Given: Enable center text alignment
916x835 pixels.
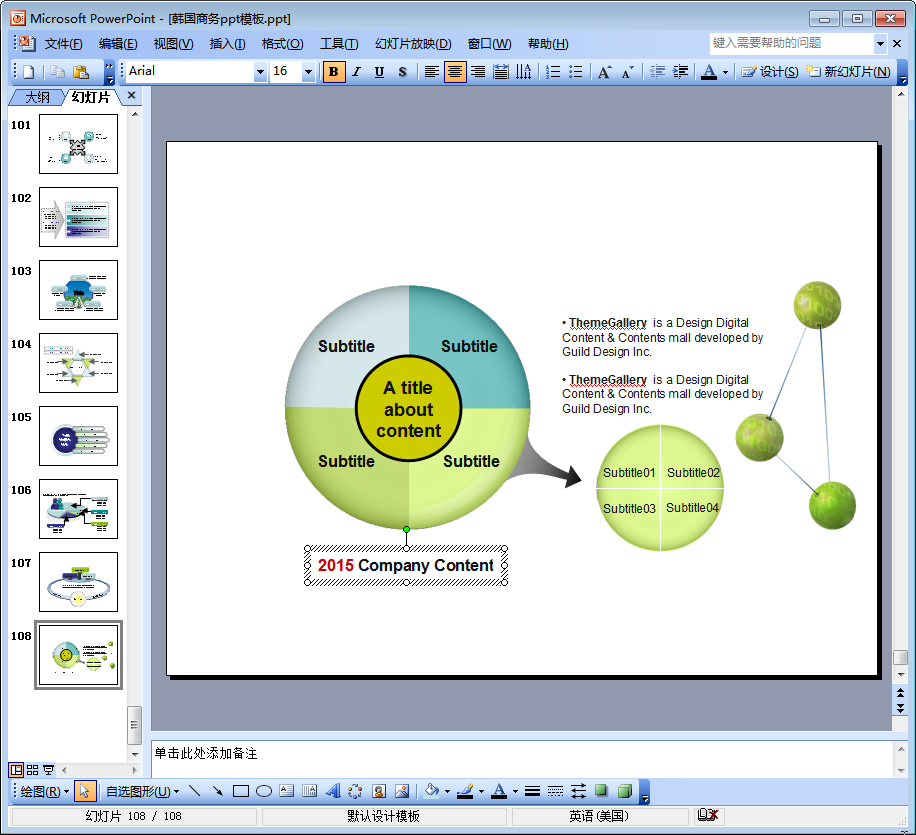Looking at the screenshot, I should [455, 72].
